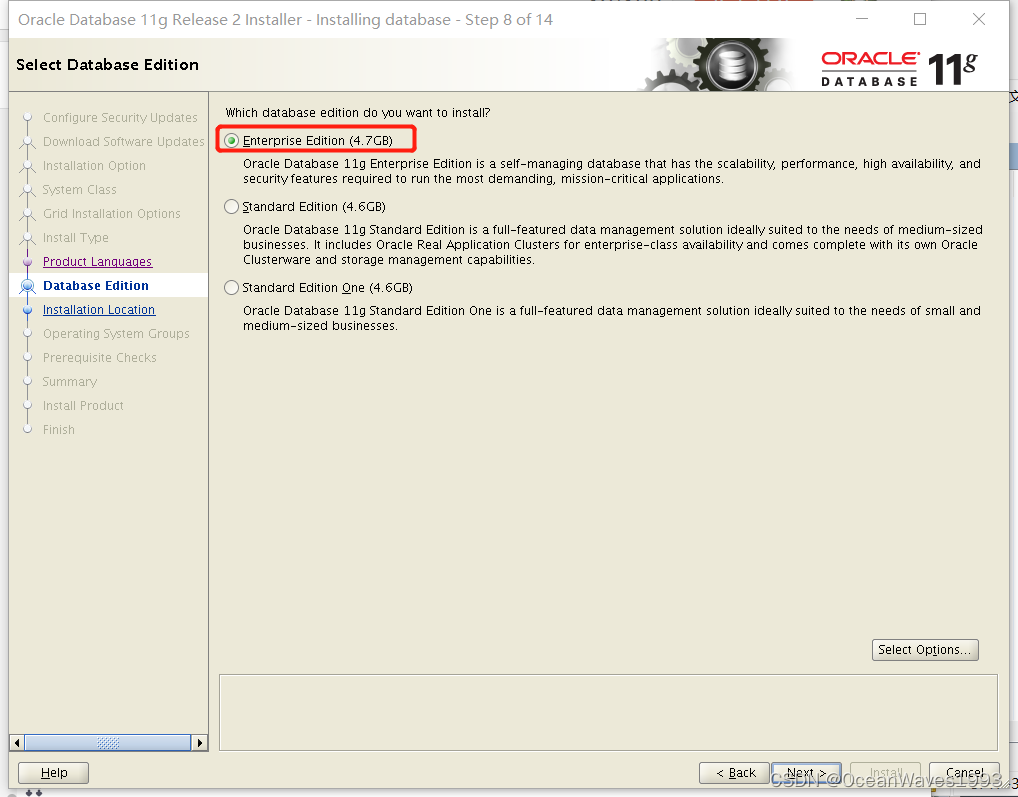Click the sidebar horizontal scrollbar thumb

click(108, 742)
